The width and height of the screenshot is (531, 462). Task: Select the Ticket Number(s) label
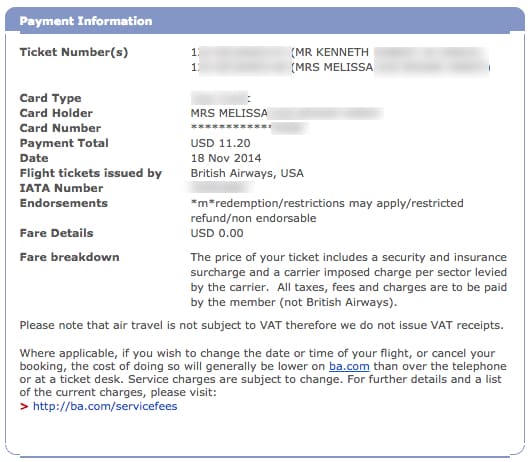pyautogui.click(x=74, y=52)
